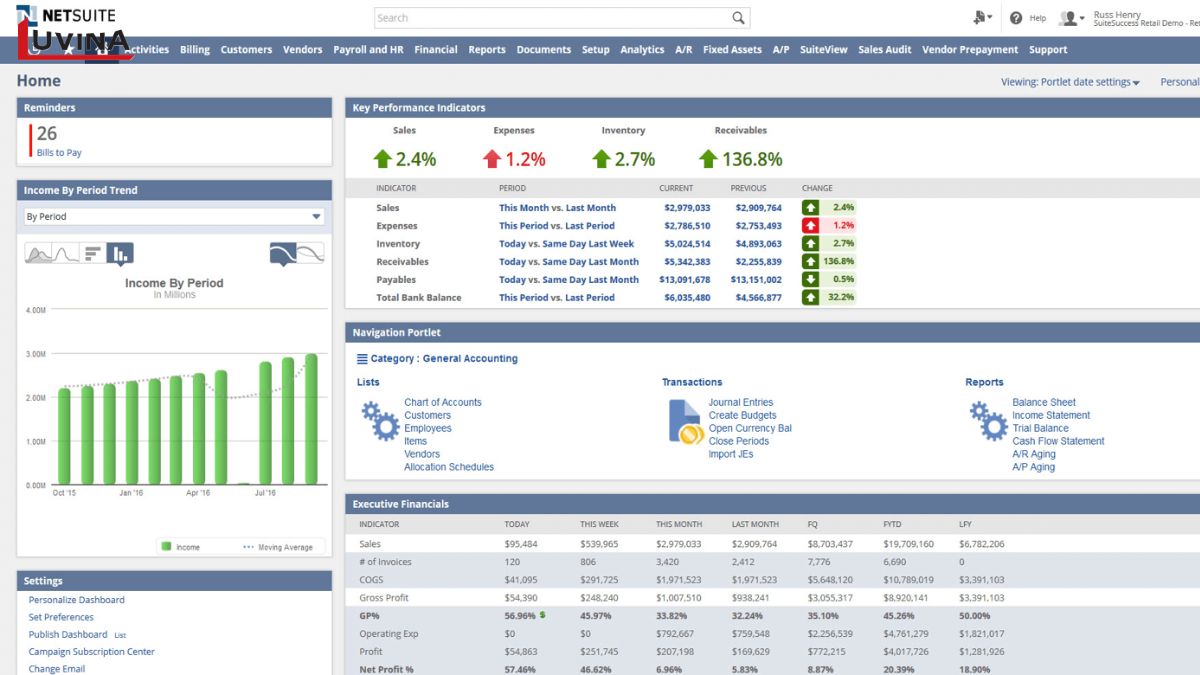Open the Reports menu
The image size is (1200, 675).
point(487,50)
